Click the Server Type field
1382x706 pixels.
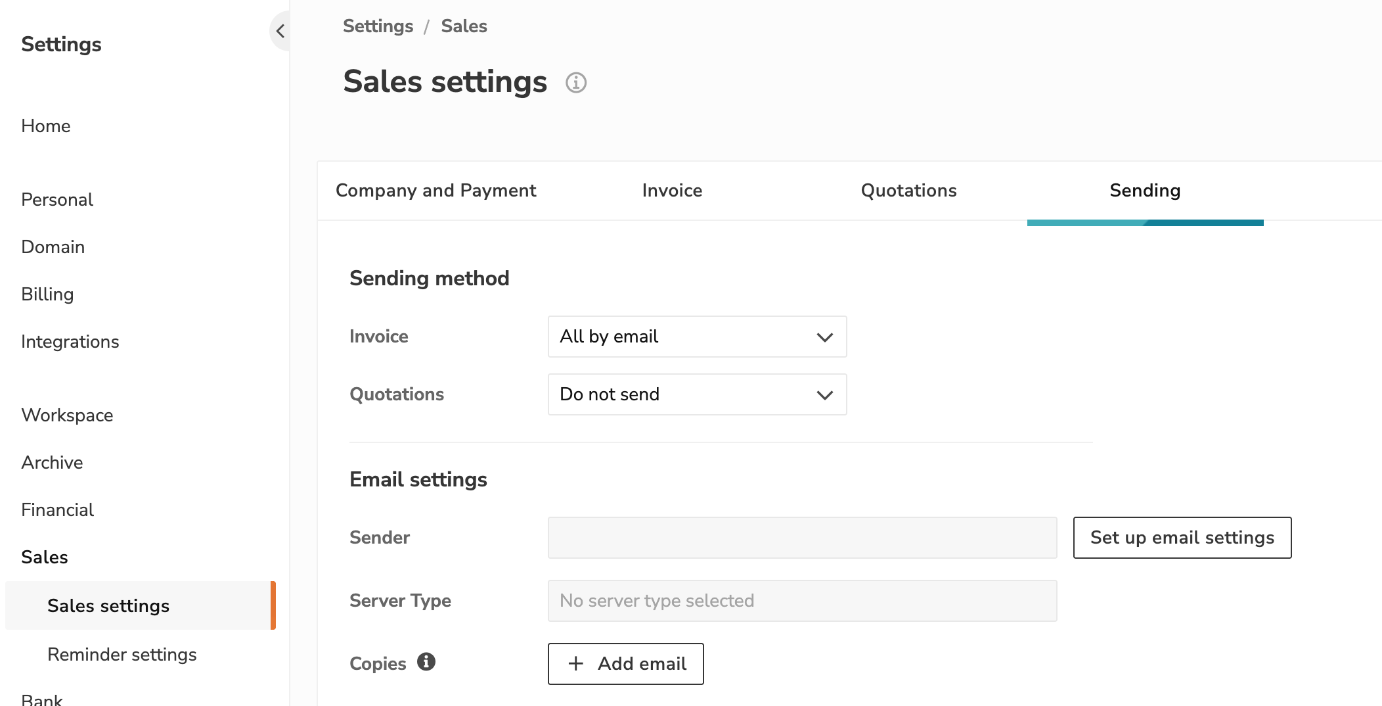coord(802,601)
